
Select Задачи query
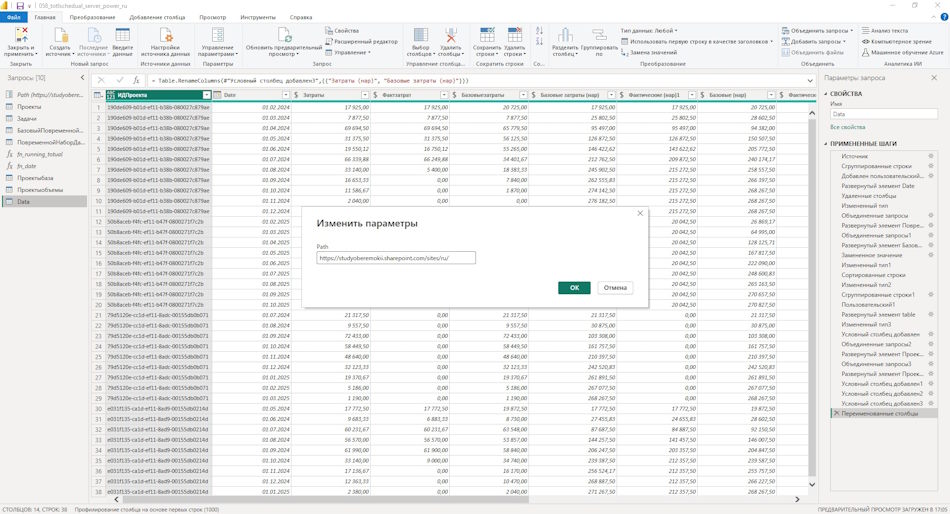click(x=27, y=119)
